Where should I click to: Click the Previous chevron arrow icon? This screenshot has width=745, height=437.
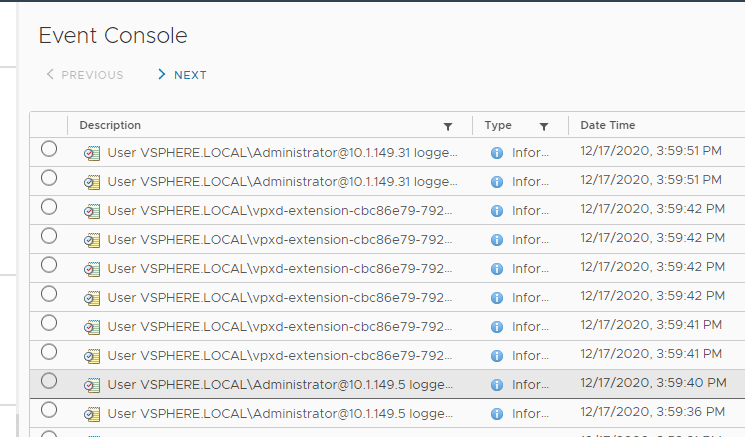(x=50, y=75)
